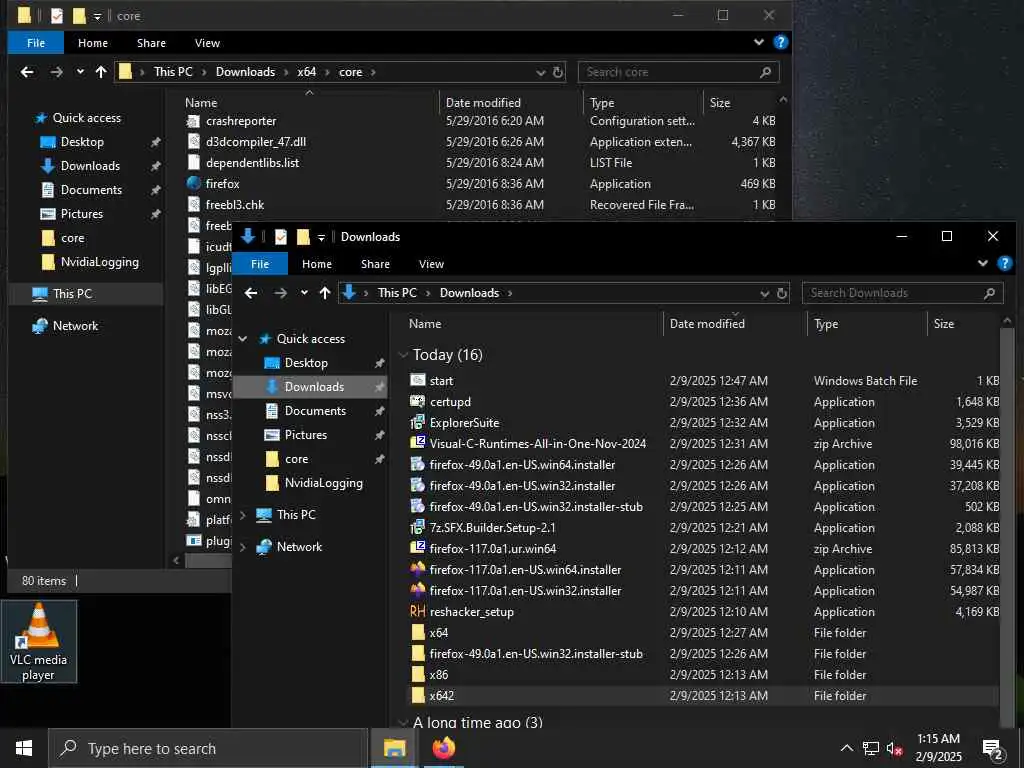The height and width of the screenshot is (768, 1024).
Task: Select crashreporter settings file icon in core window
Action: (x=193, y=121)
